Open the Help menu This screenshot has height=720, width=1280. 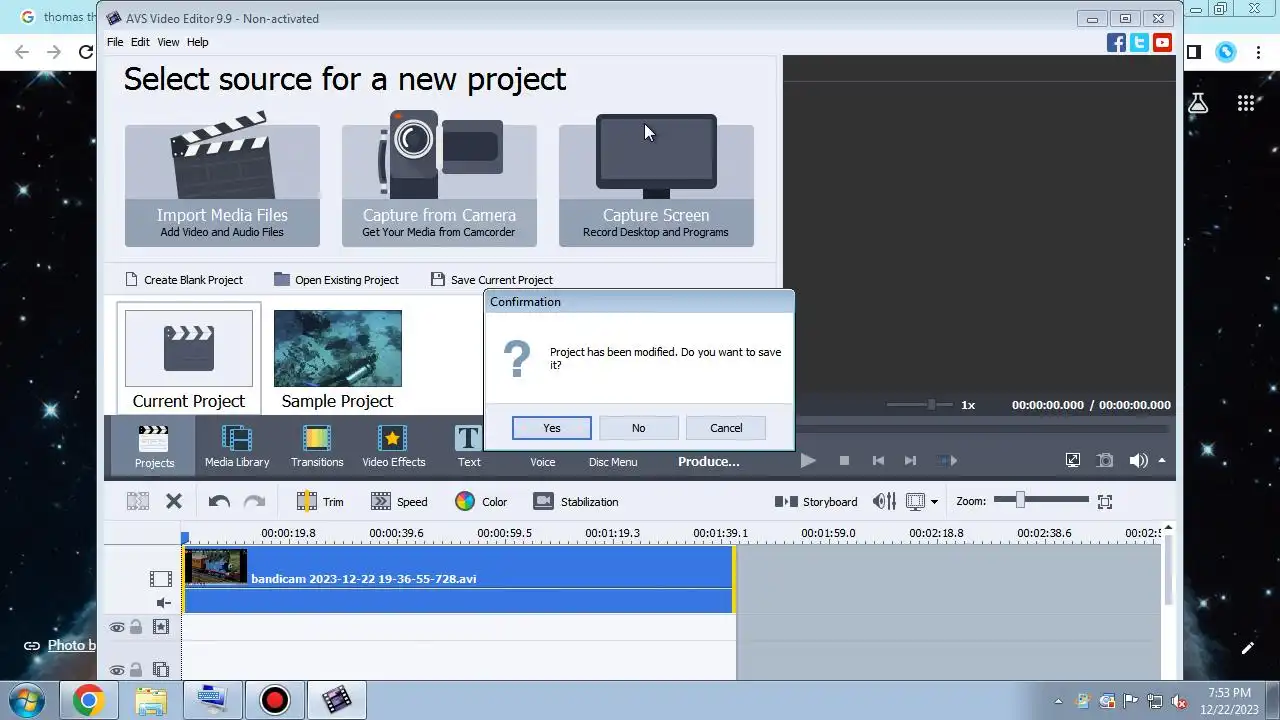(x=198, y=42)
